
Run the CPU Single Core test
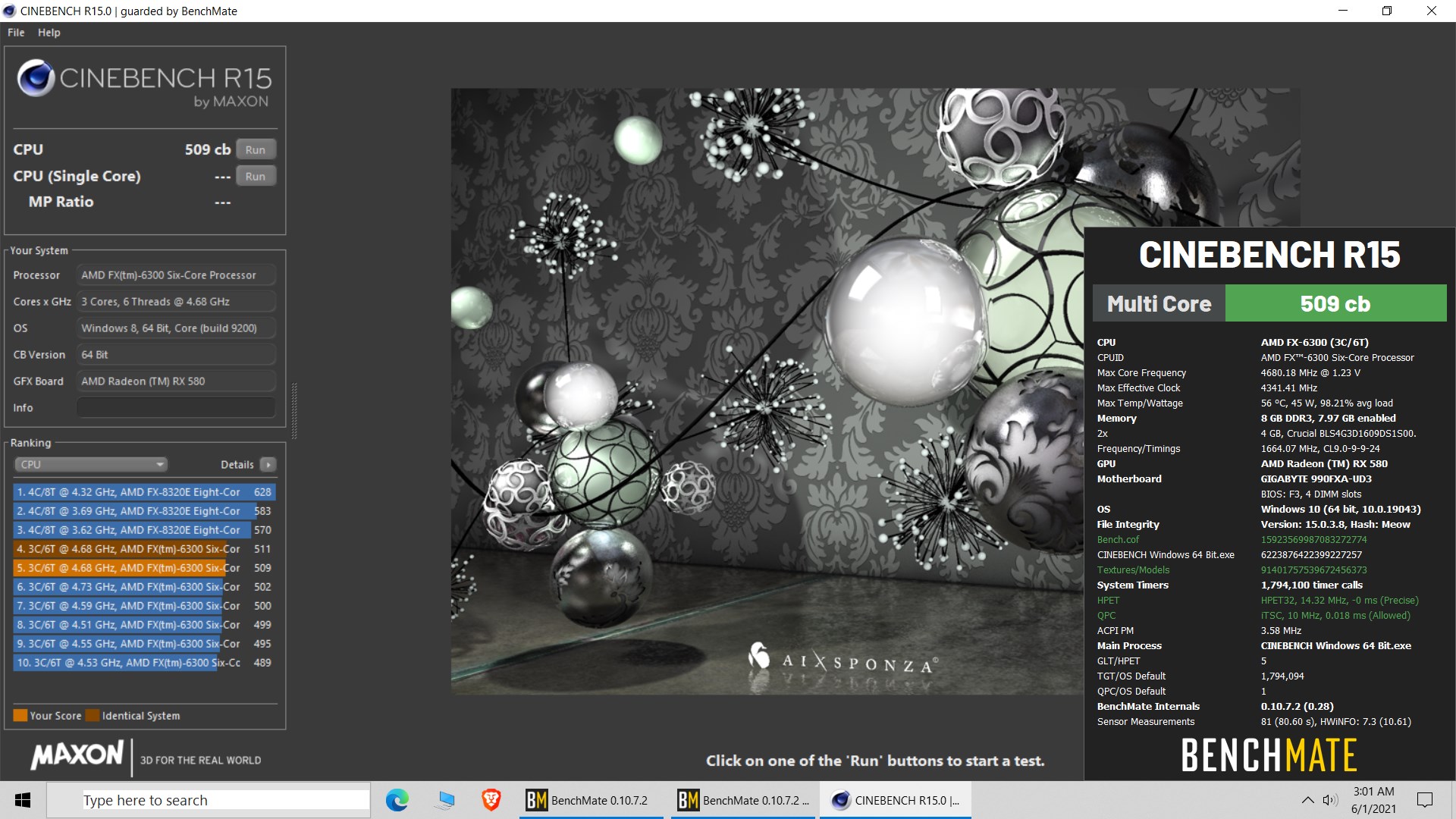[x=256, y=176]
